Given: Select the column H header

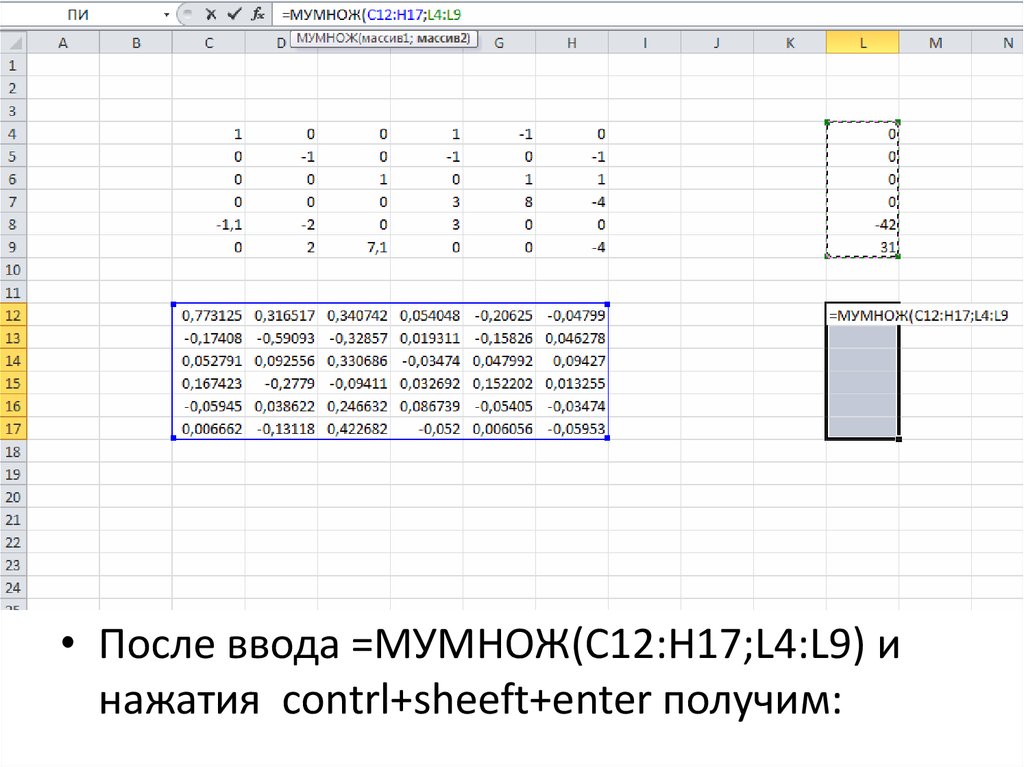Looking at the screenshot, I should (572, 42).
